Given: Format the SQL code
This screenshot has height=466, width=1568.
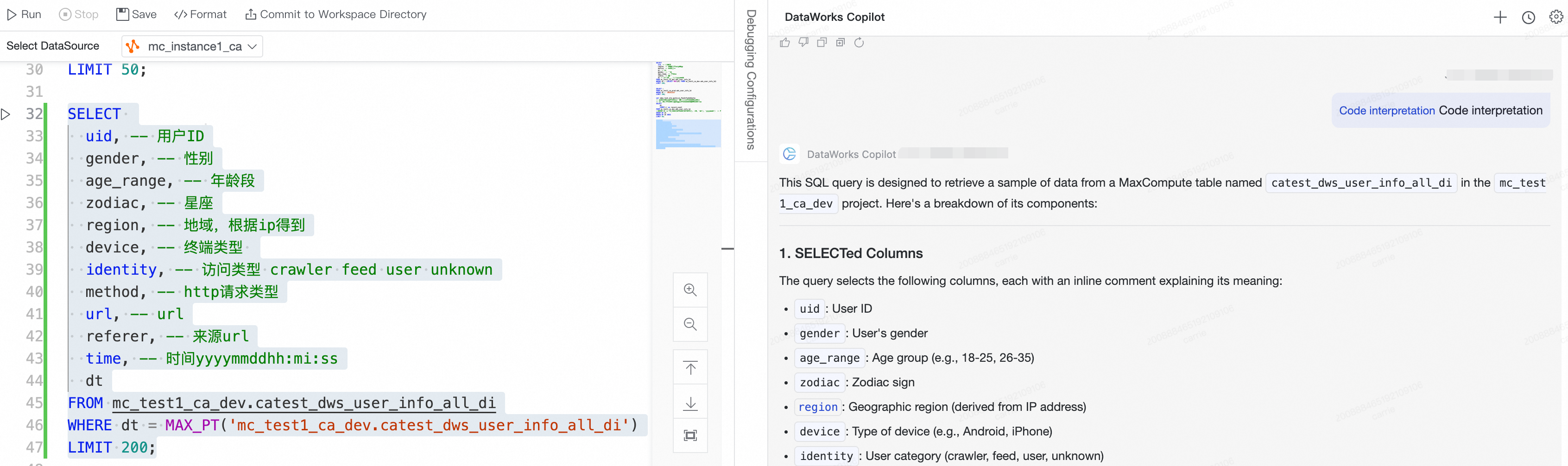Looking at the screenshot, I should pos(200,15).
